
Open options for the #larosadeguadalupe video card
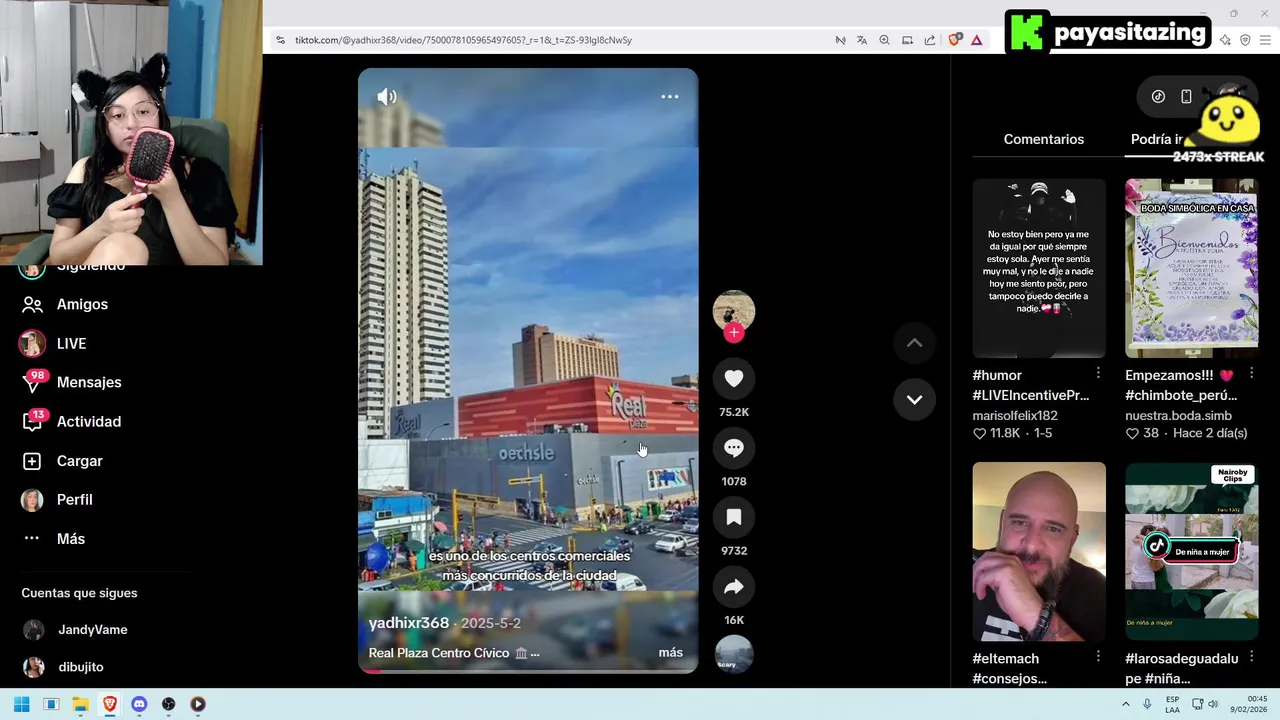[1251, 657]
